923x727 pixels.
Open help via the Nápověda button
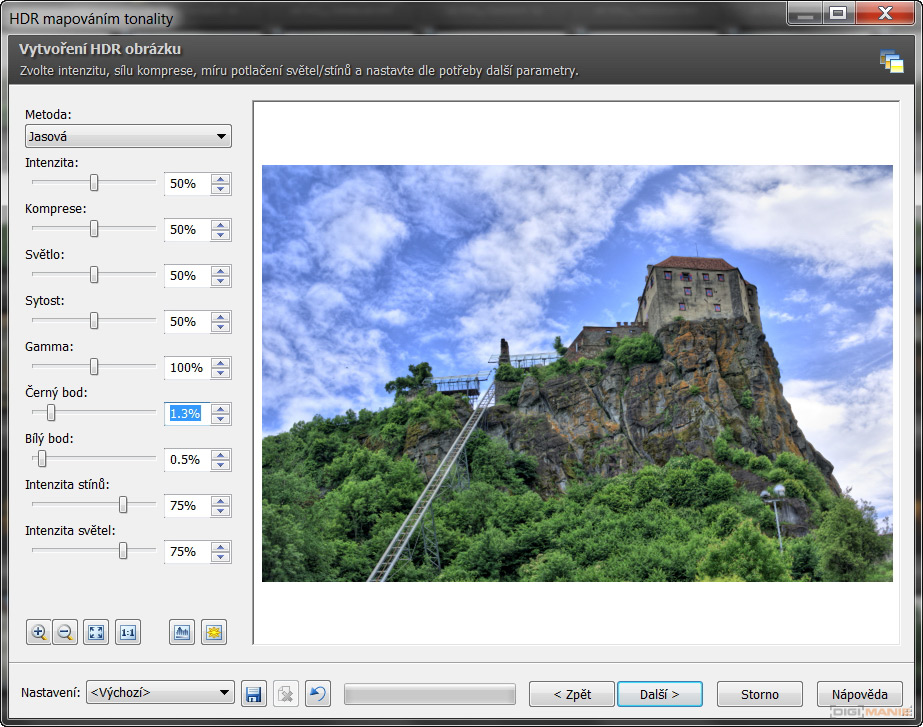pos(859,694)
